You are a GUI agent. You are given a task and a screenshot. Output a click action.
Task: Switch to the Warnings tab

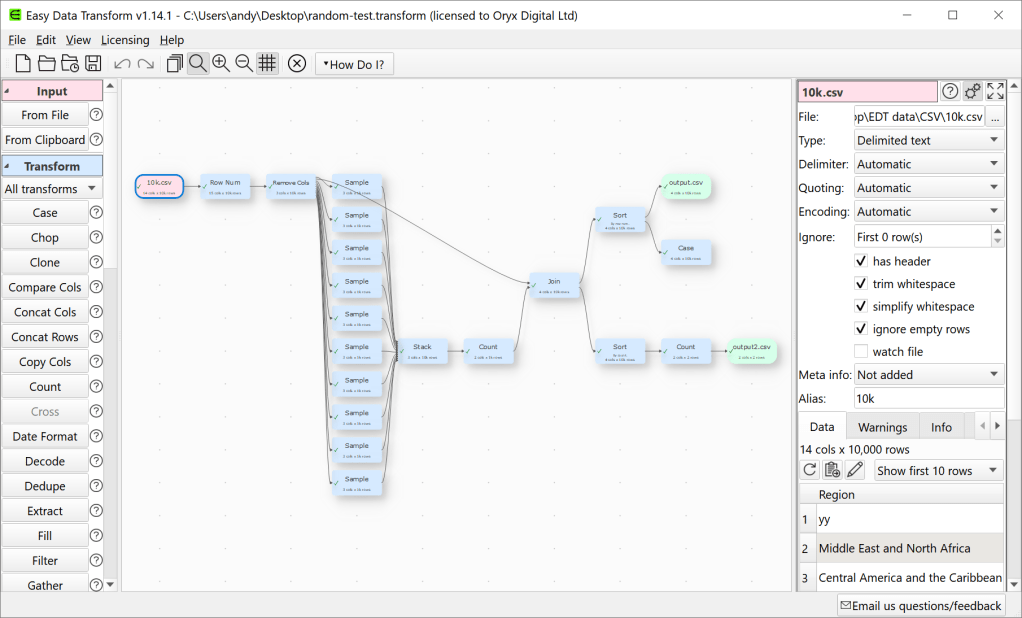click(882, 426)
